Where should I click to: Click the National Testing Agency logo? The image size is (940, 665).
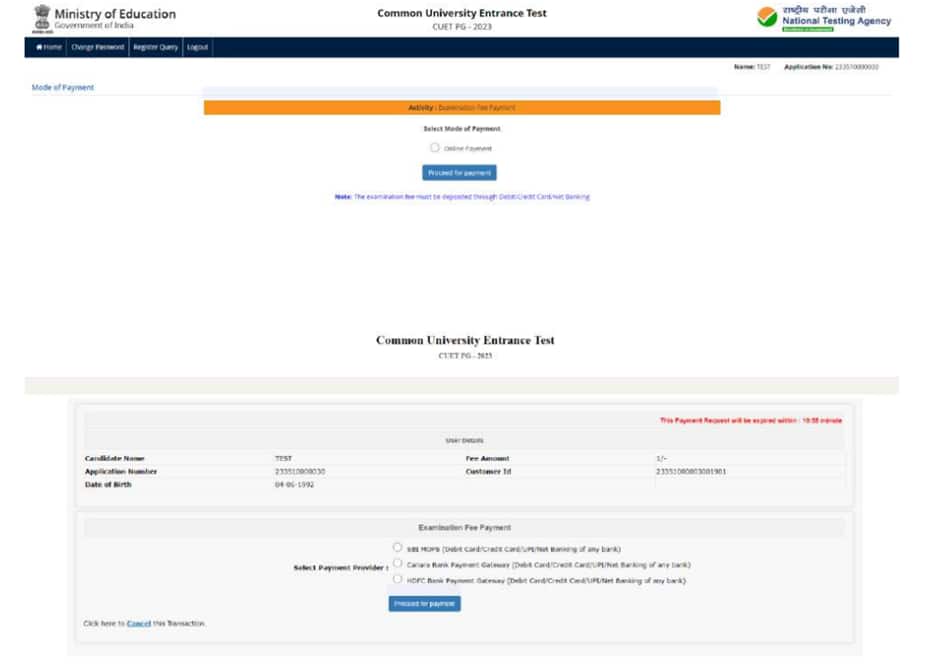coord(766,18)
